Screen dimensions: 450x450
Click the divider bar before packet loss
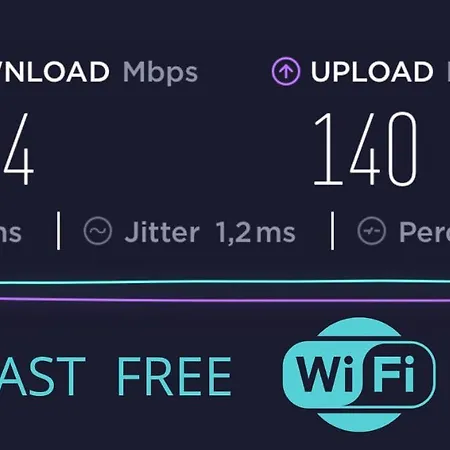coord(332,231)
